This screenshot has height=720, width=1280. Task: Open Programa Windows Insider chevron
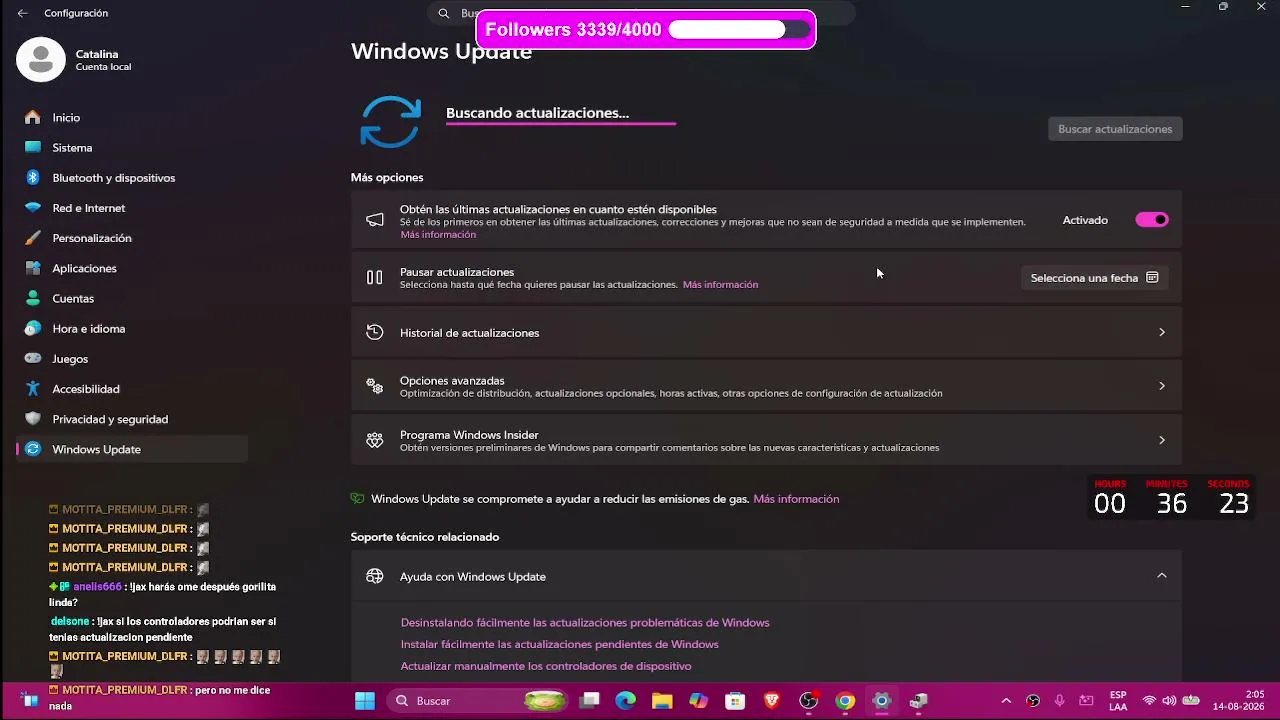(x=1161, y=440)
